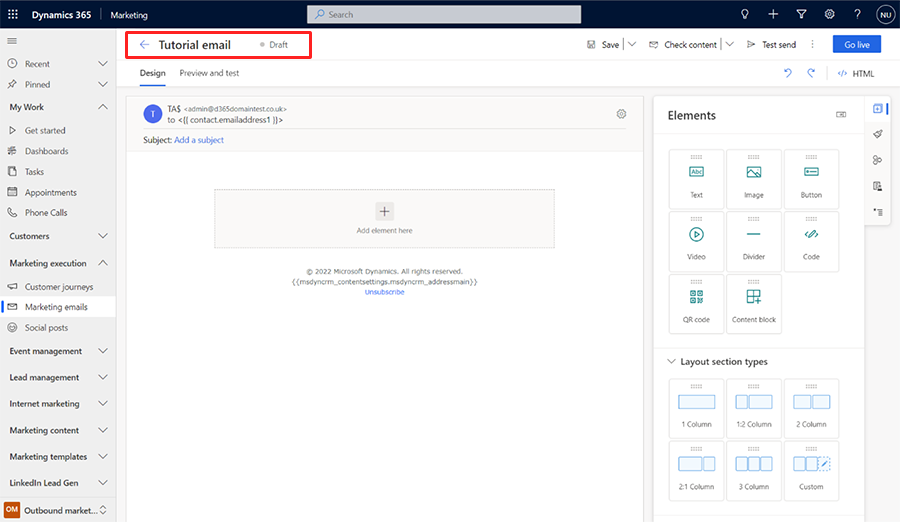Open Customer journeys in sidebar
Image resolution: width=900 pixels, height=522 pixels.
[x=57, y=287]
